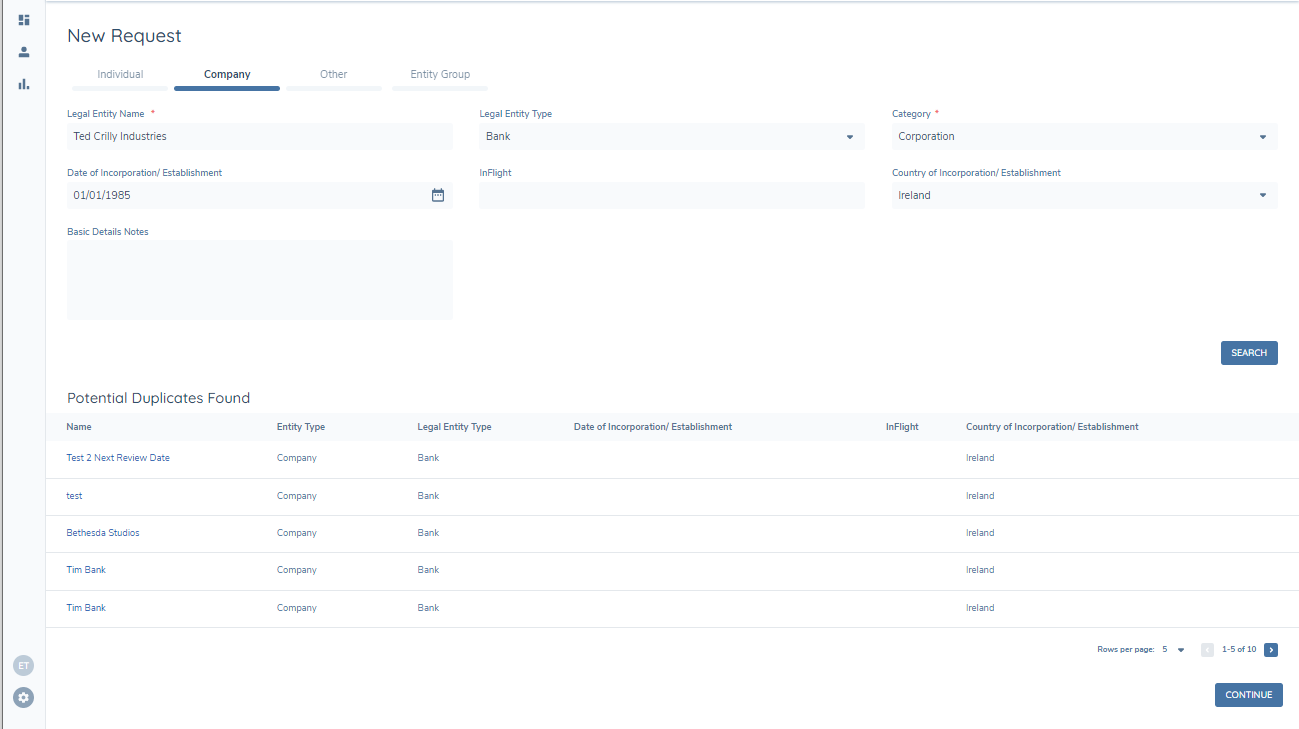Expand the Legal Entity Type dropdown

point(849,137)
